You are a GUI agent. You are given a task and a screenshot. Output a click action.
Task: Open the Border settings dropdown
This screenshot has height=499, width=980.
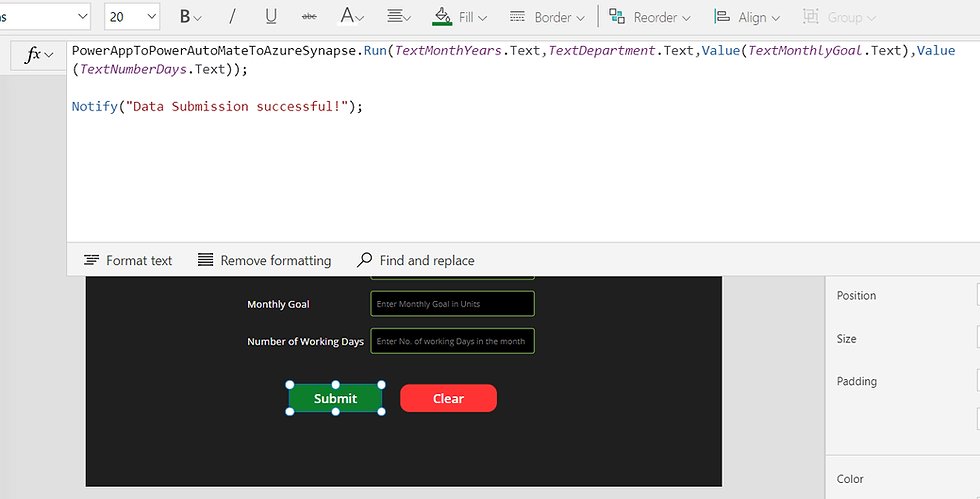click(x=547, y=17)
